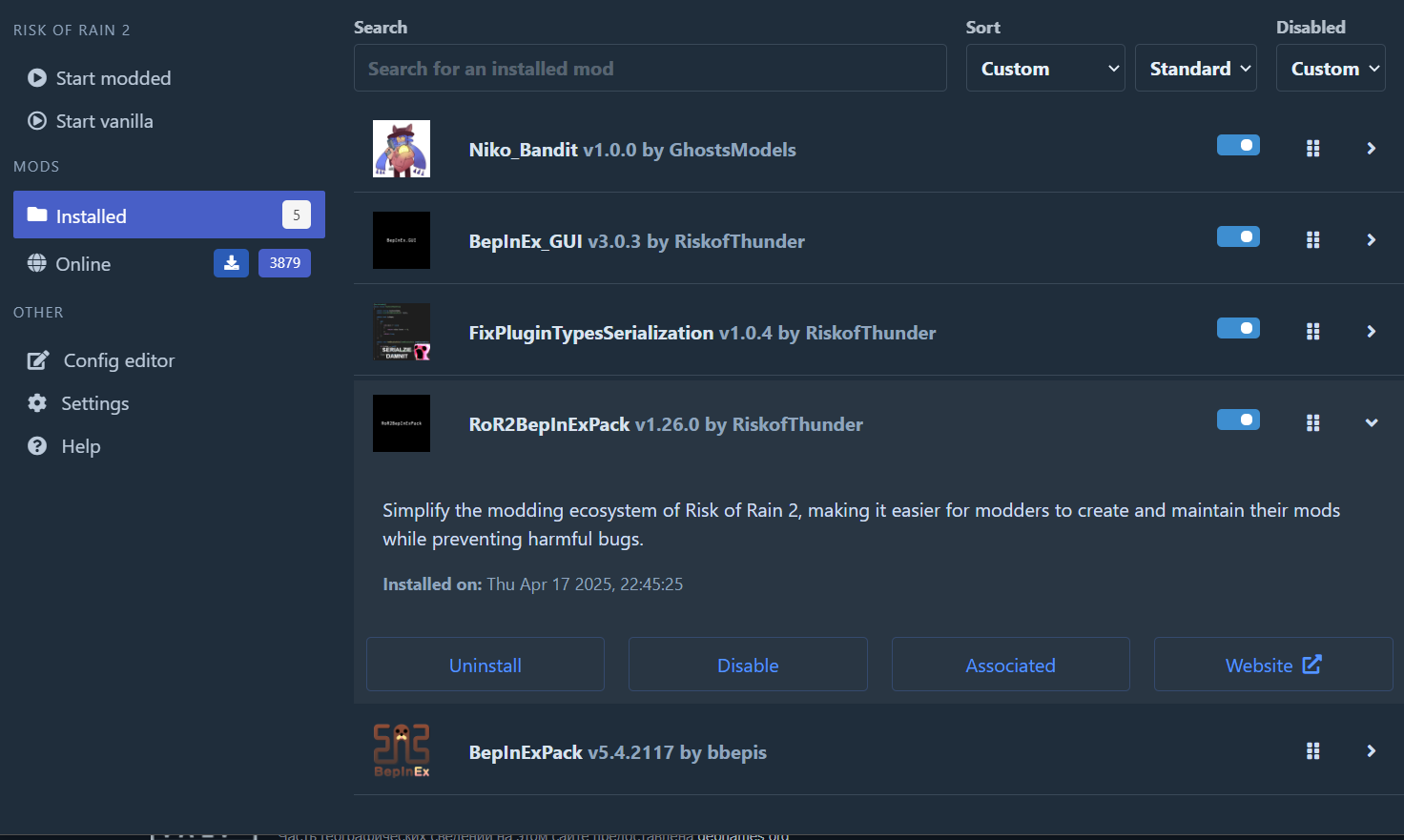Click the installed count badge showing 5
Viewport: 1404px width, 840px height.
(x=297, y=215)
